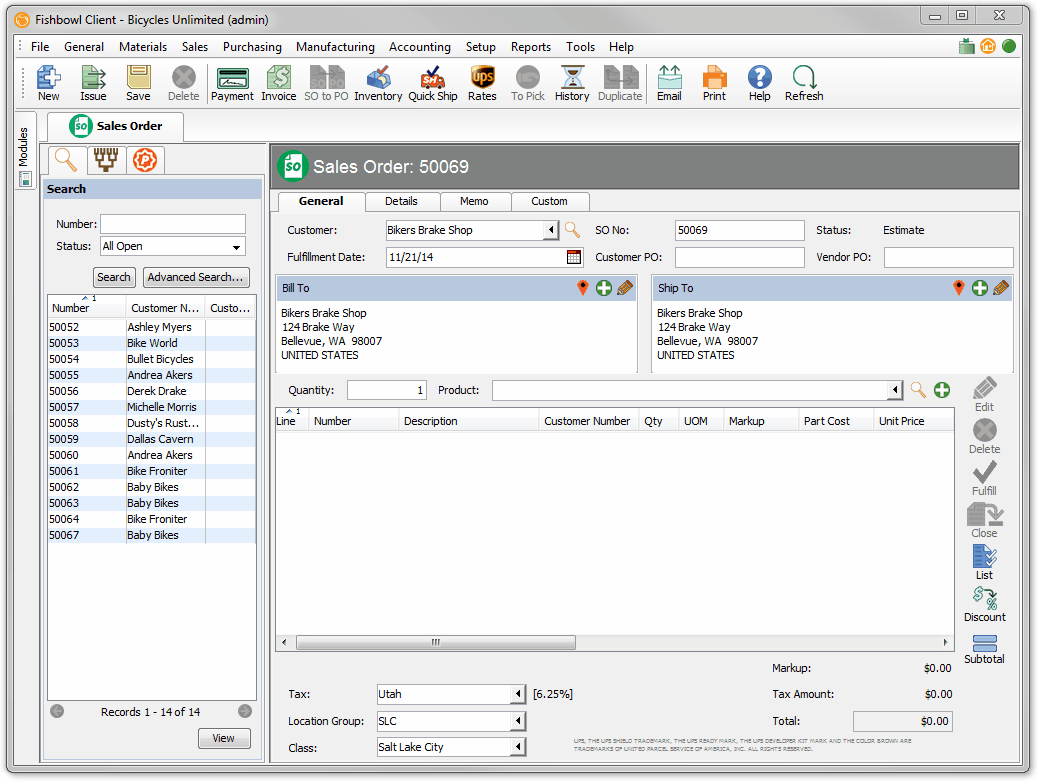This screenshot has width=1038, height=783.
Task: Edit the Bill To address pencil icon
Action: click(x=625, y=288)
